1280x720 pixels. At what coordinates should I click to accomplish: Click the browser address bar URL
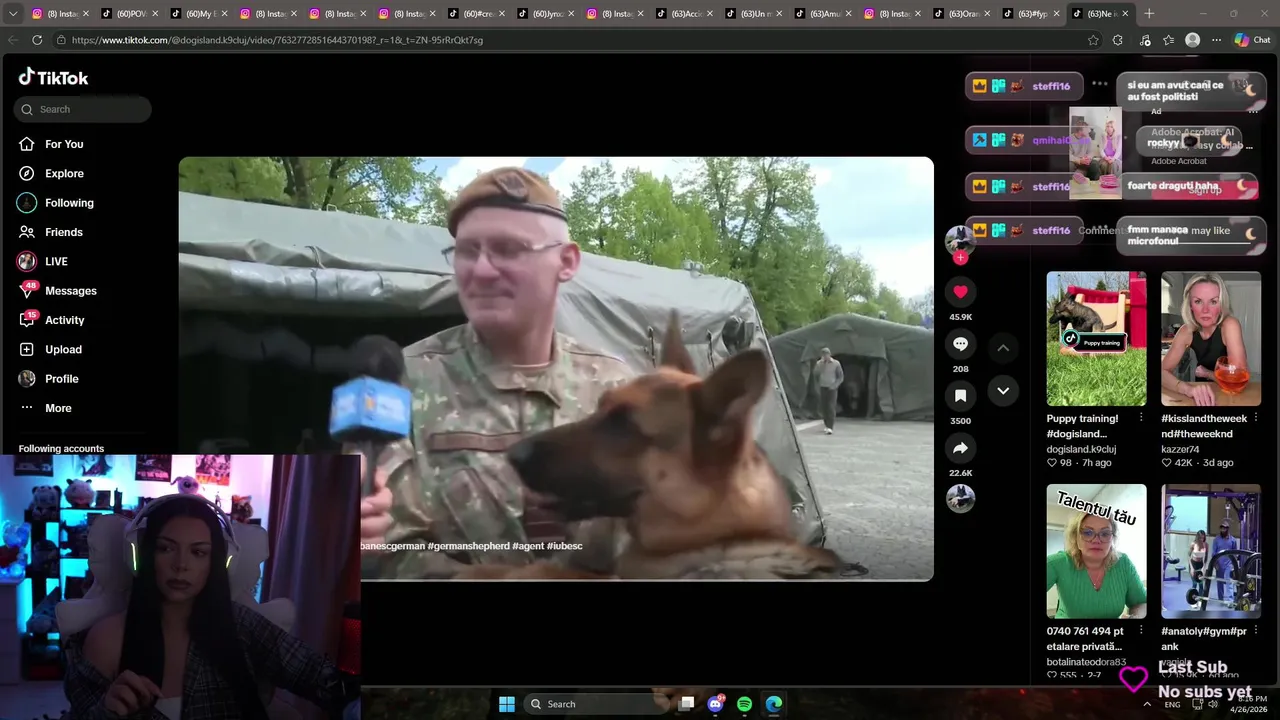point(277,40)
